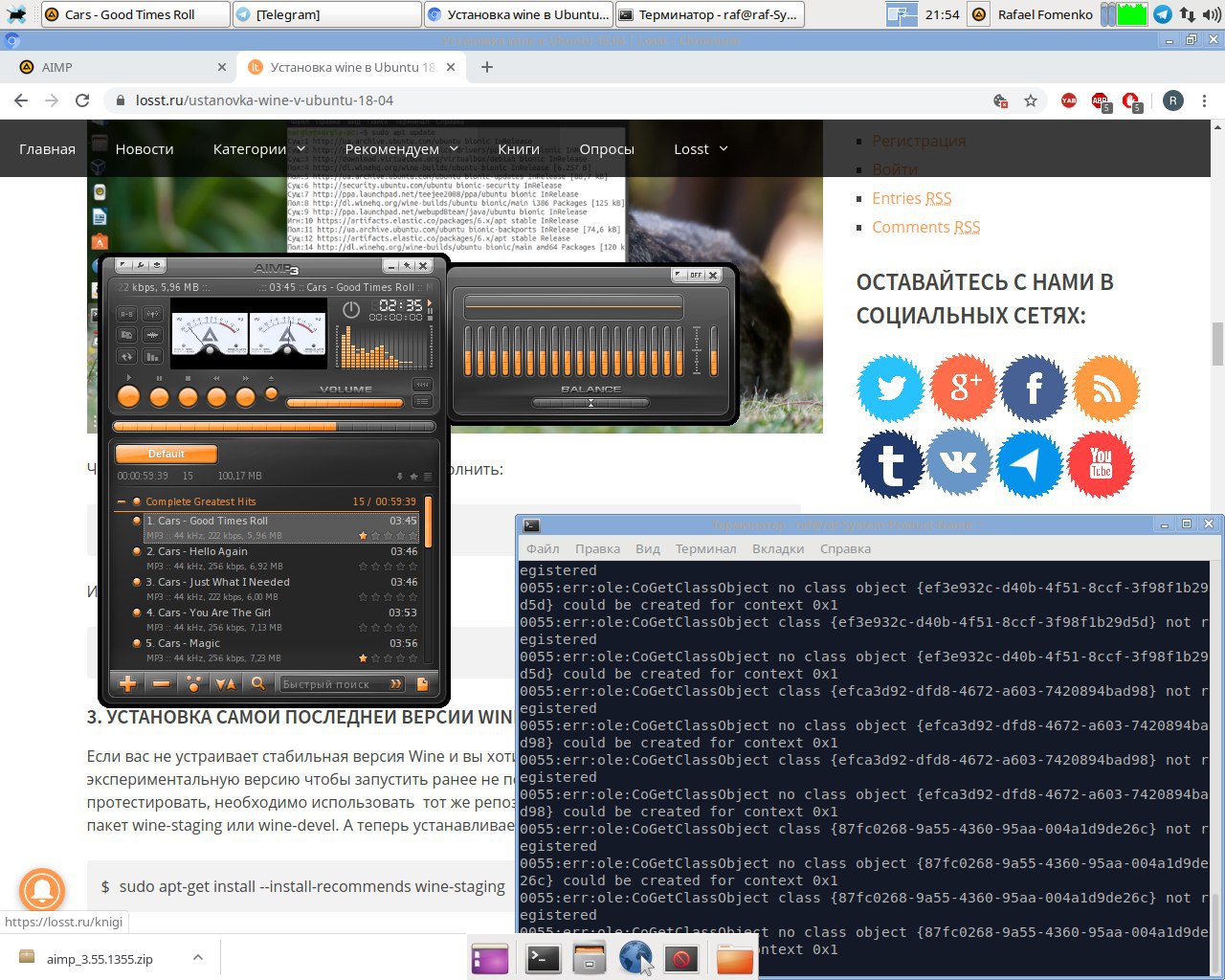The width and height of the screenshot is (1225, 980).
Task: Open Категории dropdown in site navigation
Action: (x=259, y=148)
